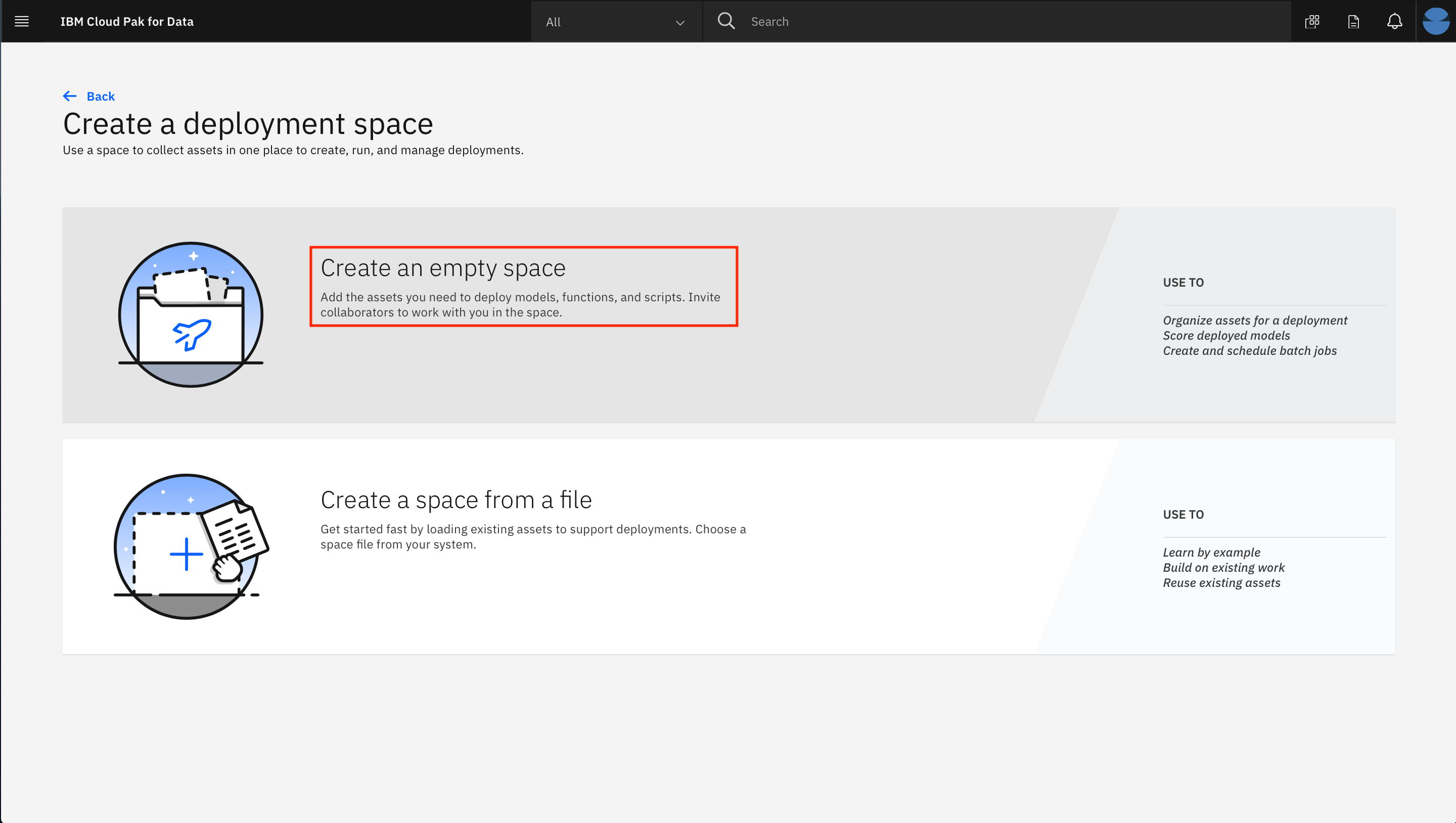This screenshot has height=823, width=1456.
Task: Click empty space card description text
Action: pyautogui.click(x=520, y=305)
